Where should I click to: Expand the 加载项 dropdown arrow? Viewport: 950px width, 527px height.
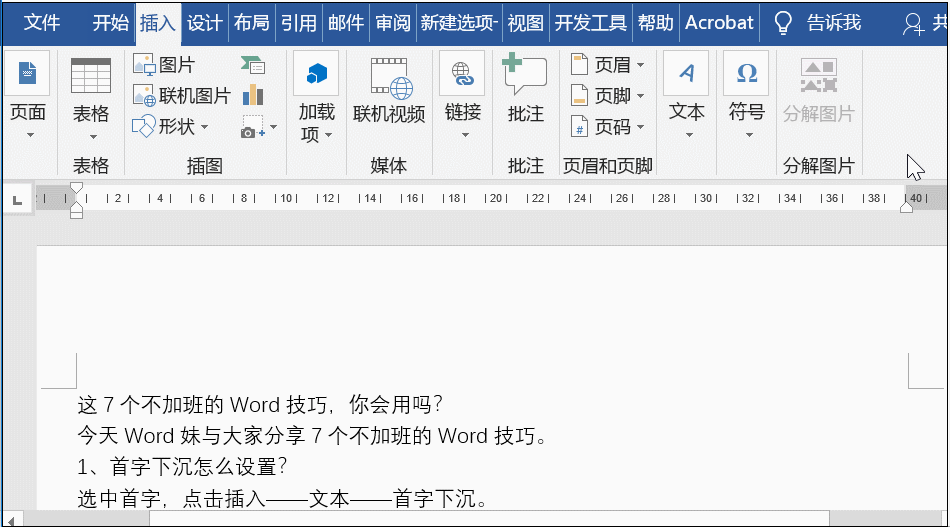click(328, 135)
